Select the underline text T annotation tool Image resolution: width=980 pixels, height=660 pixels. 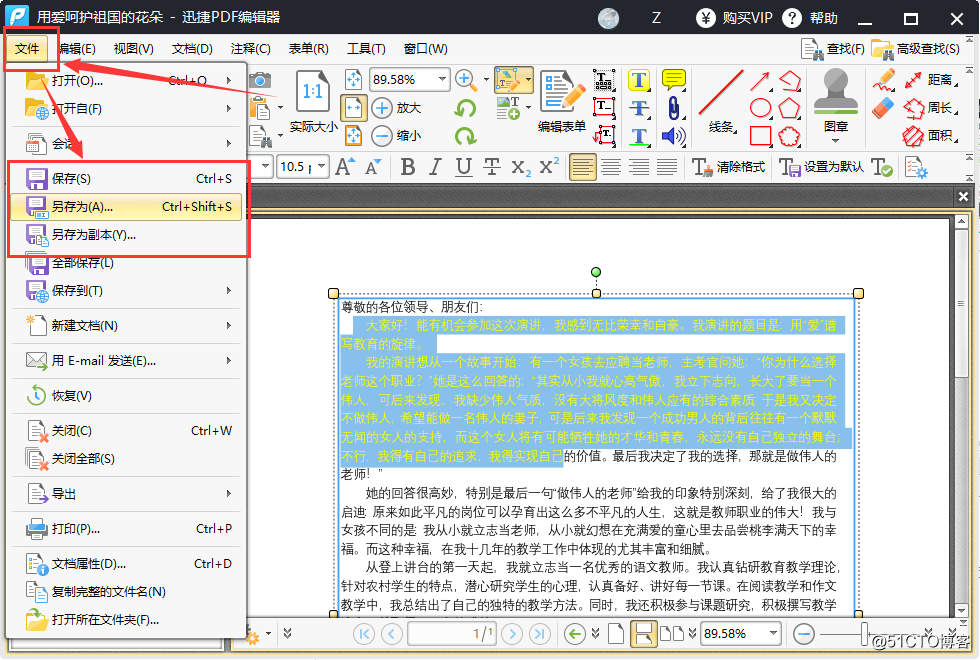[639, 136]
